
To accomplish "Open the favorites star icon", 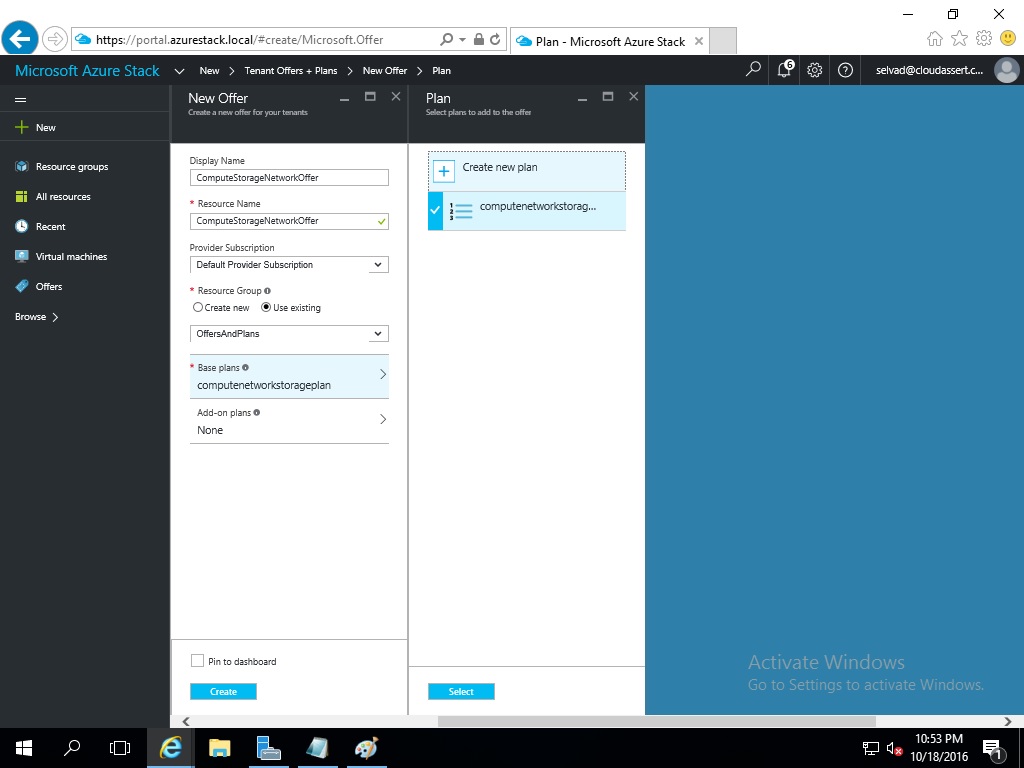I will [959, 39].
